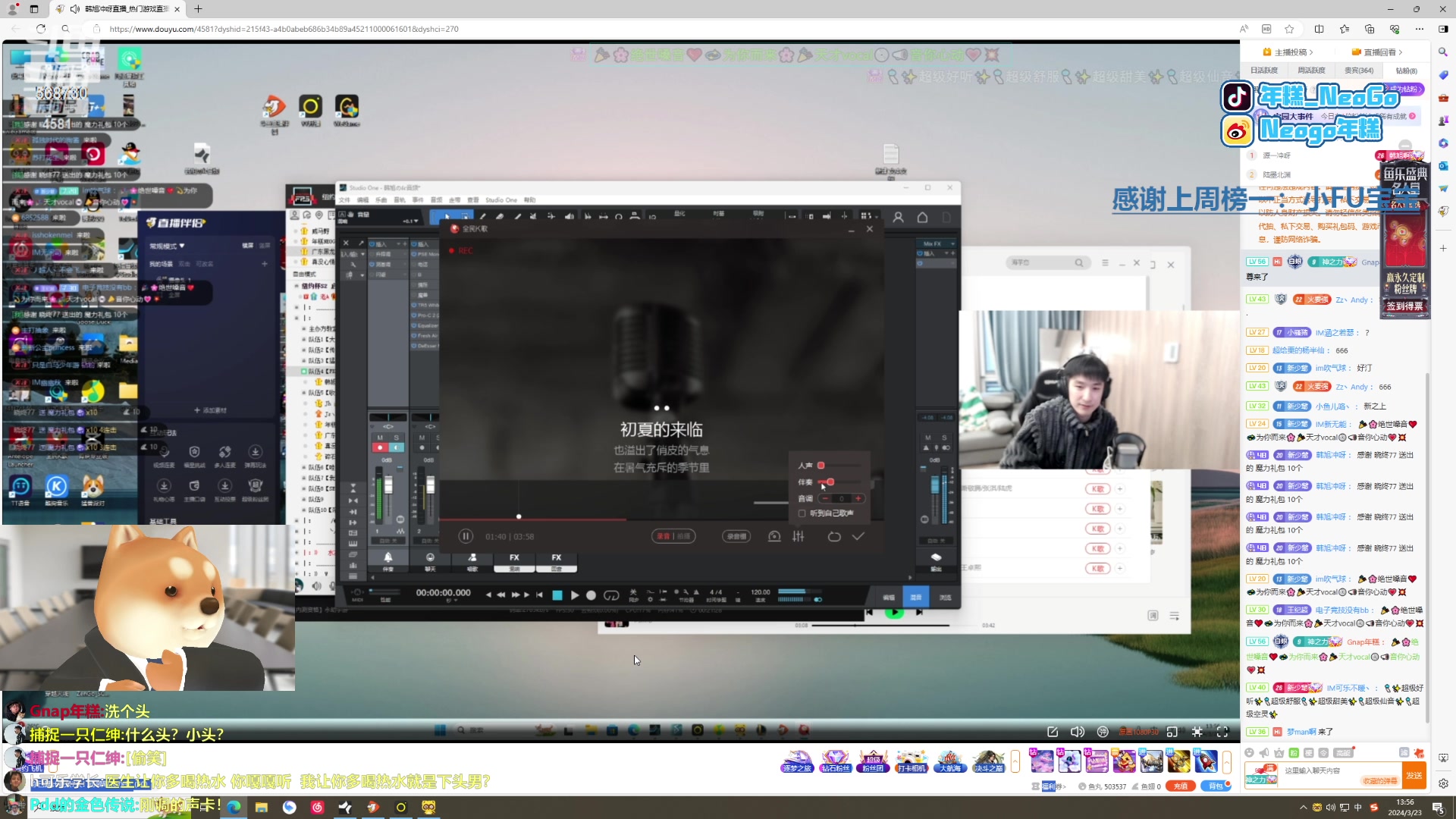This screenshot has height=819, width=1456.
Task: Open Microsoft 365 icon in Edge sidebar
Action: click(1443, 143)
